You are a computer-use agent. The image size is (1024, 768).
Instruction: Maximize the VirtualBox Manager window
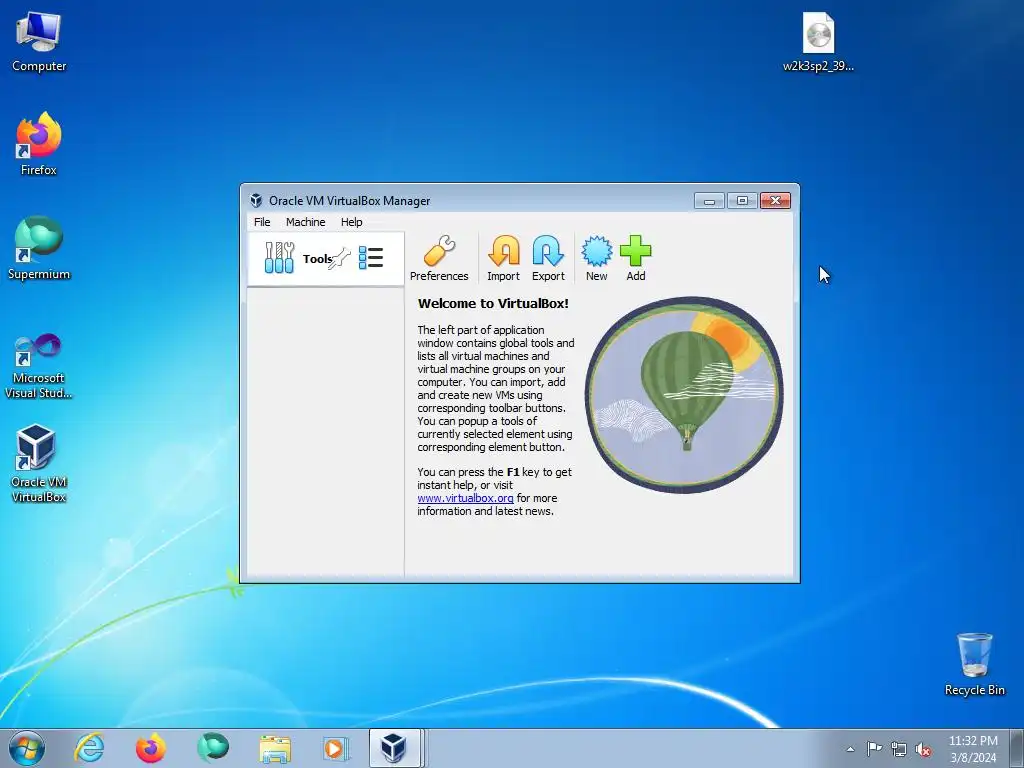pyautogui.click(x=742, y=200)
